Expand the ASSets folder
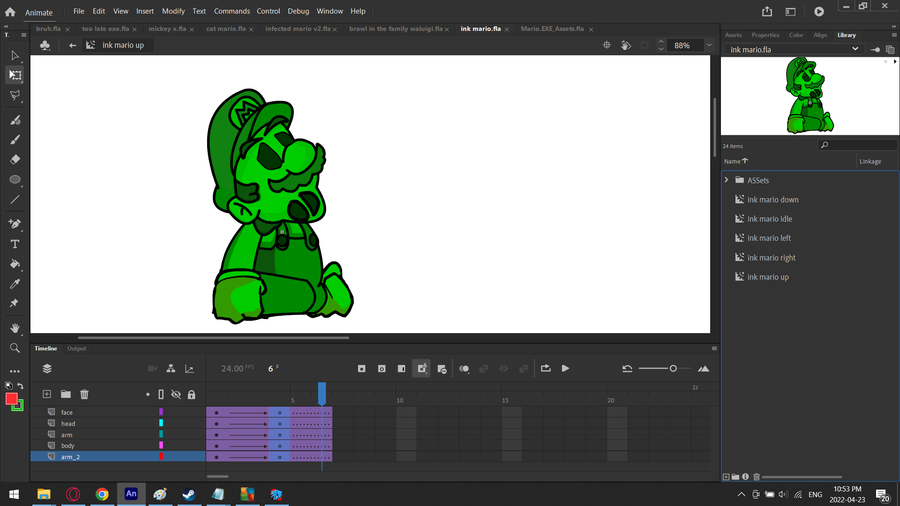900x506 pixels. point(727,180)
